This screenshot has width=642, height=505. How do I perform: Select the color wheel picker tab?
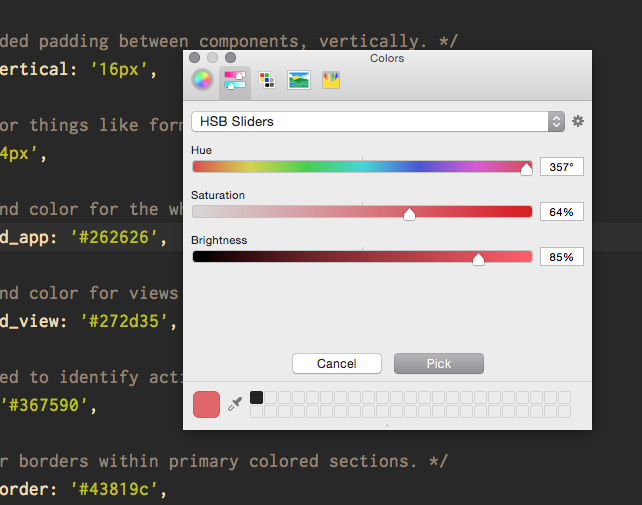click(x=202, y=80)
